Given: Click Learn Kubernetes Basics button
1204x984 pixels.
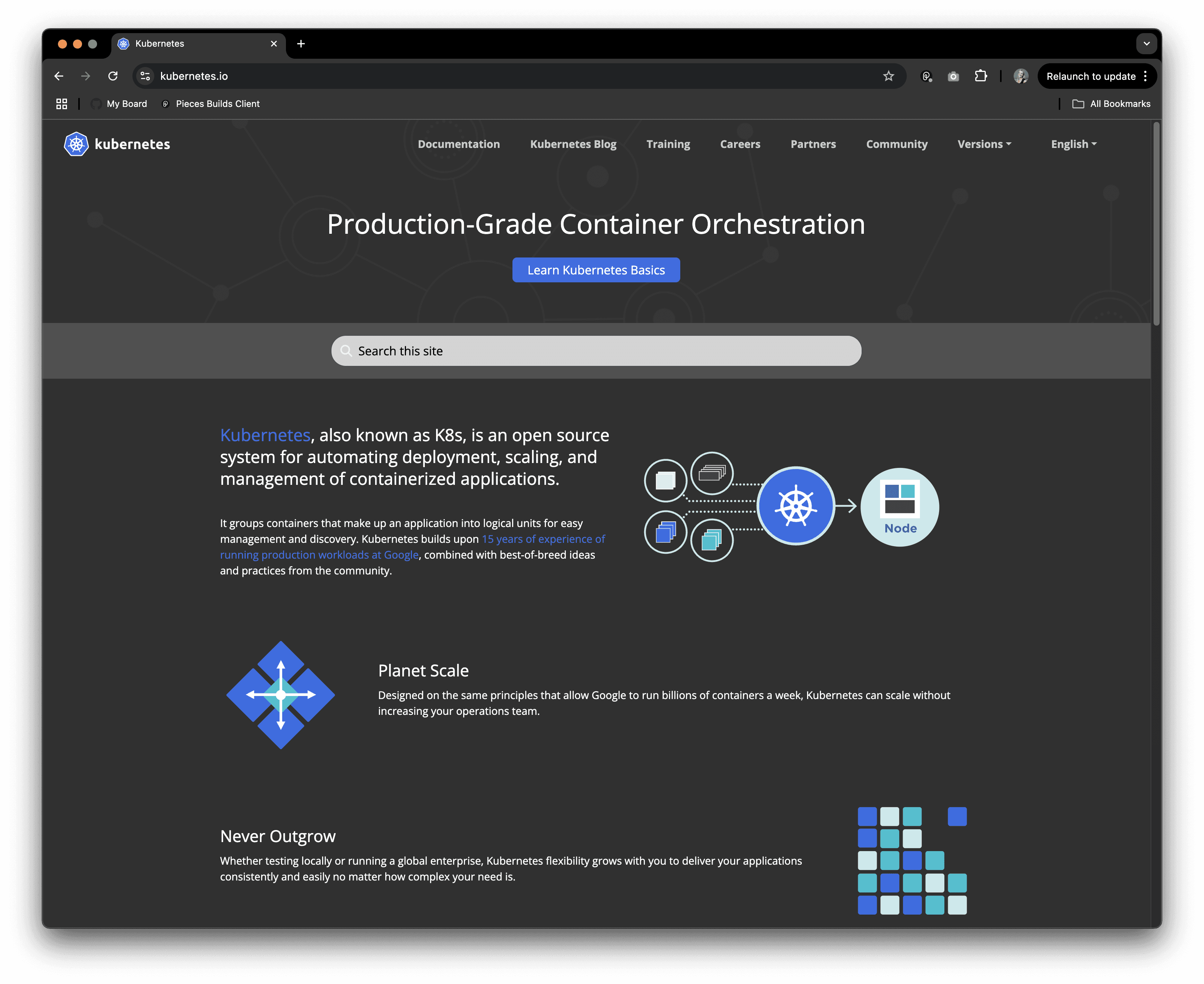Looking at the screenshot, I should coord(596,270).
